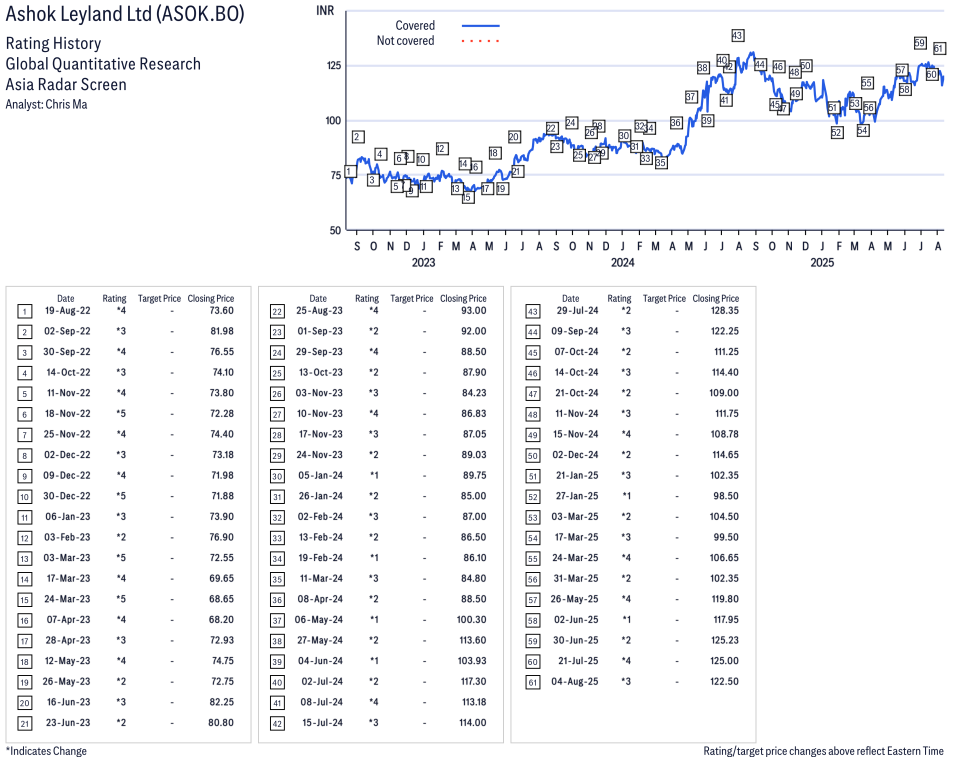955x757 pixels.
Task: Click the date 04-Jun-24
Action: pos(320,661)
